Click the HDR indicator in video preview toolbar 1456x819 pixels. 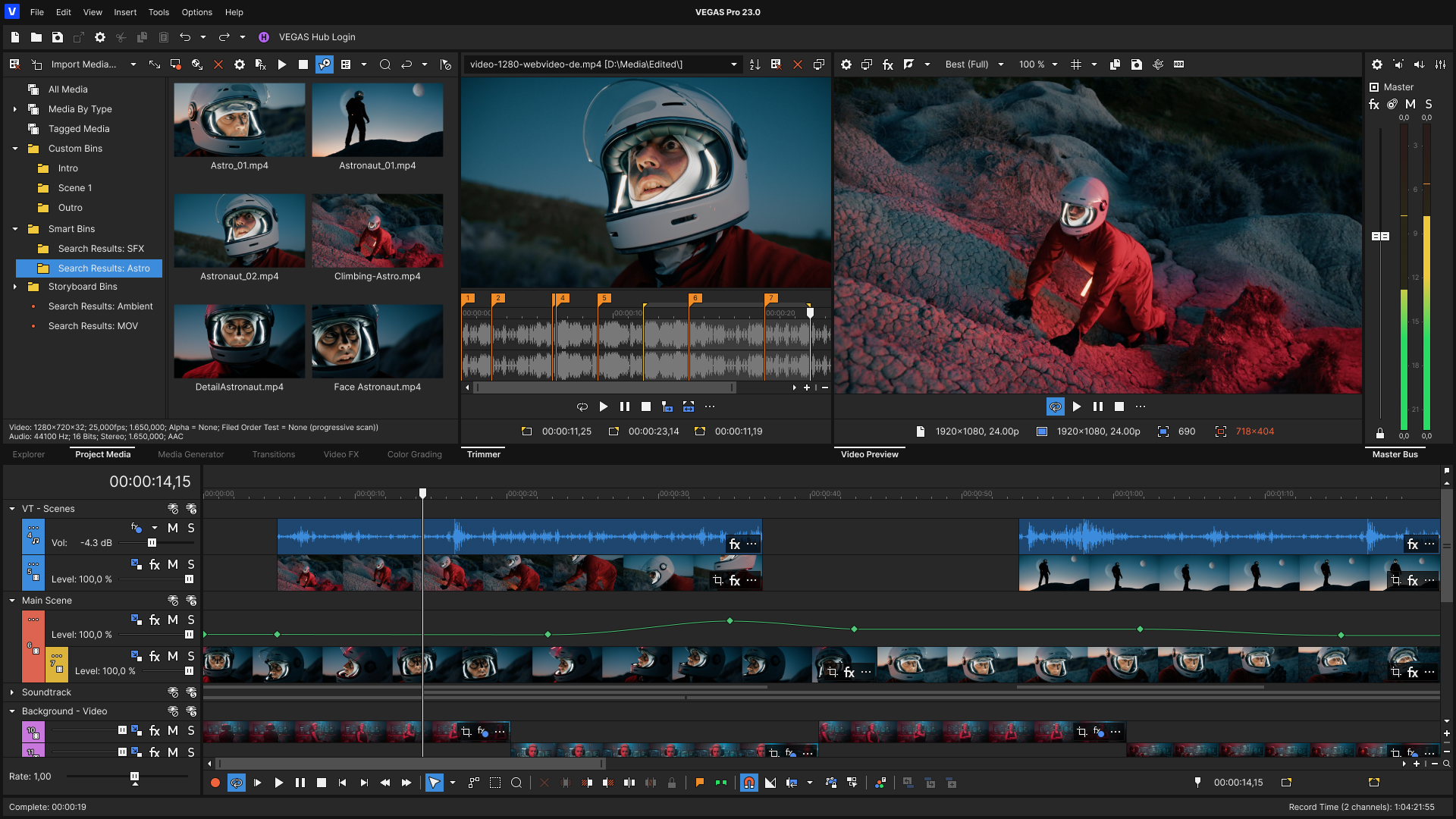(x=1180, y=64)
